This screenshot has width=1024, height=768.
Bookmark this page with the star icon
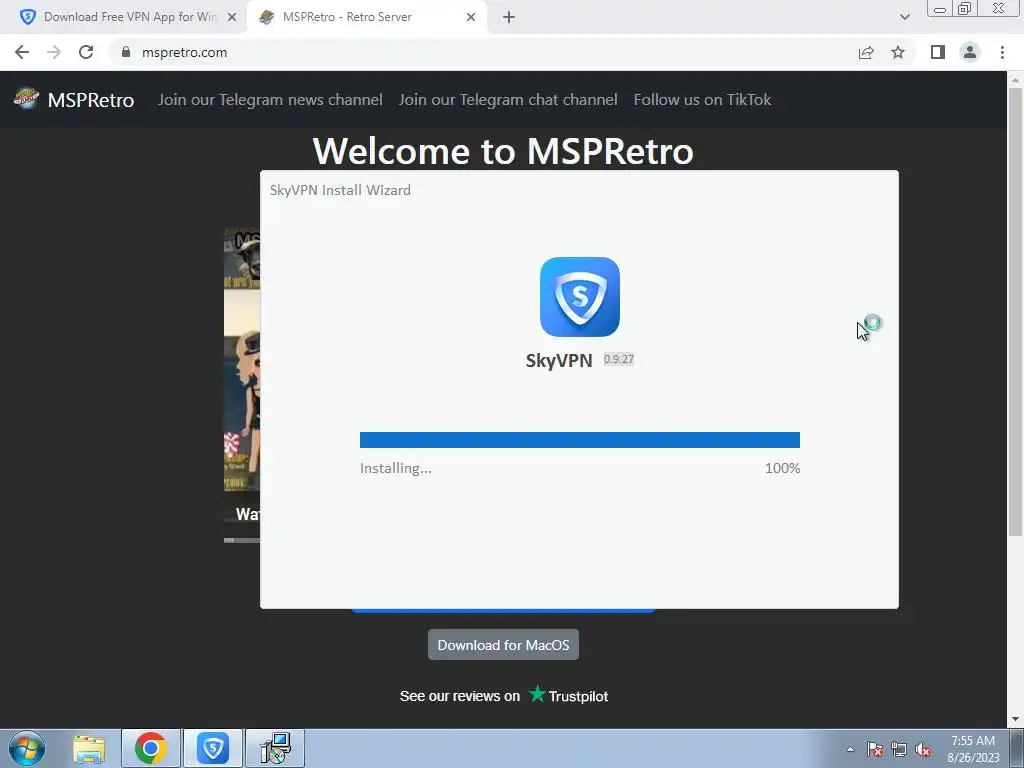click(899, 52)
